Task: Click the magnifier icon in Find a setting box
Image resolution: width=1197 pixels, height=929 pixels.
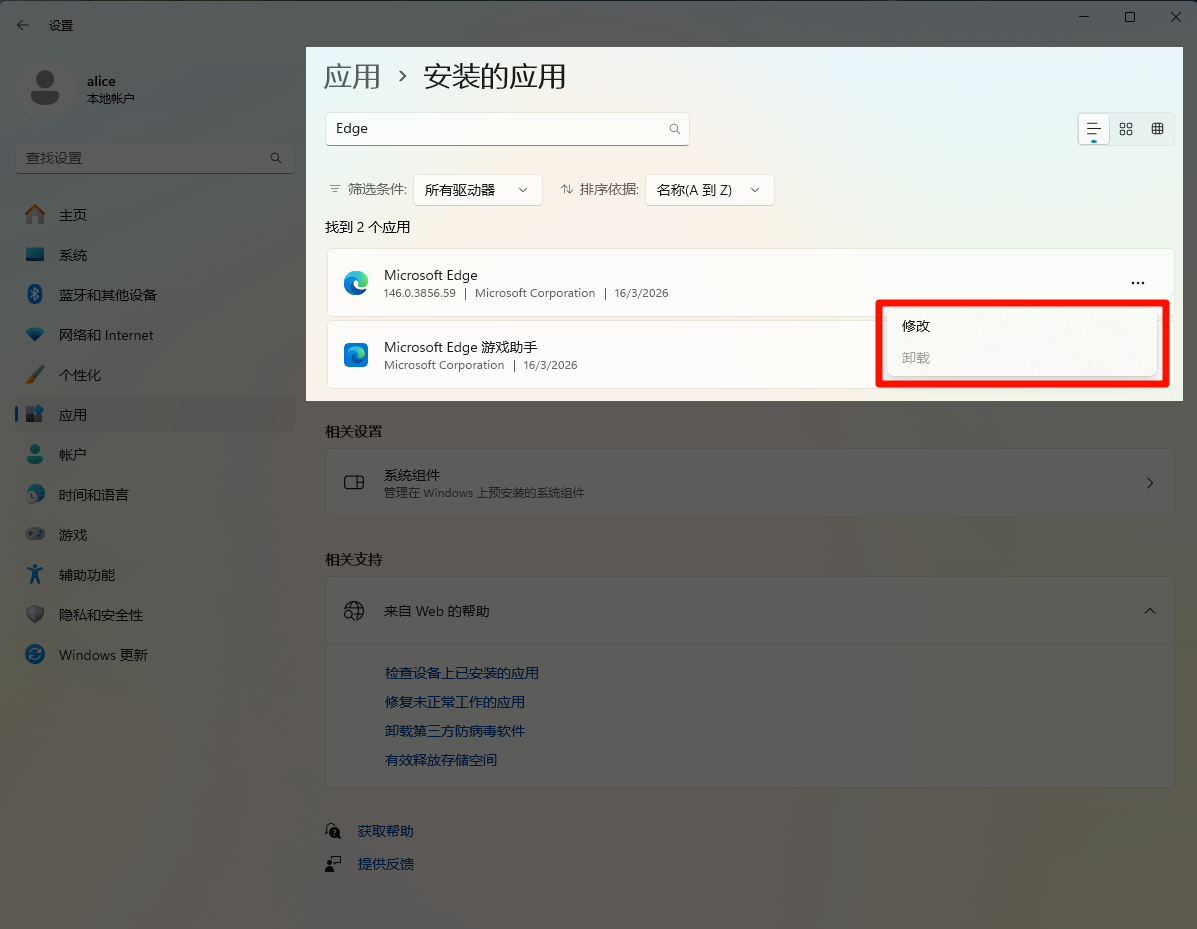Action: tap(276, 158)
